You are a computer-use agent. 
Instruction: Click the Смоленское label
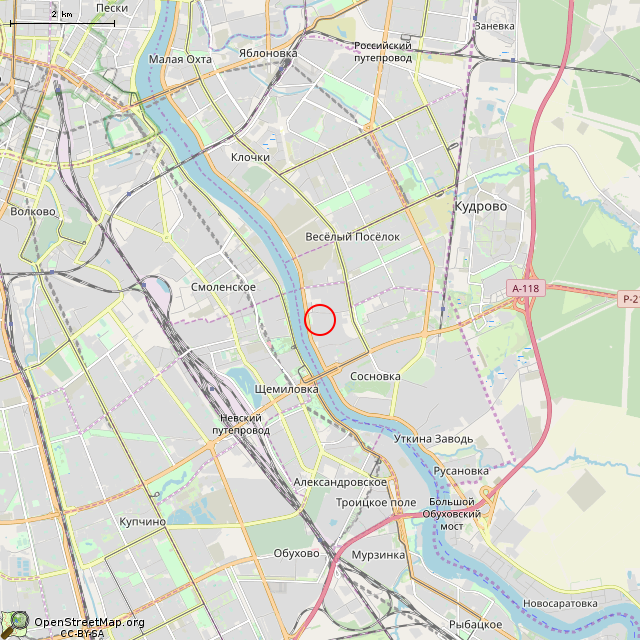point(223,287)
